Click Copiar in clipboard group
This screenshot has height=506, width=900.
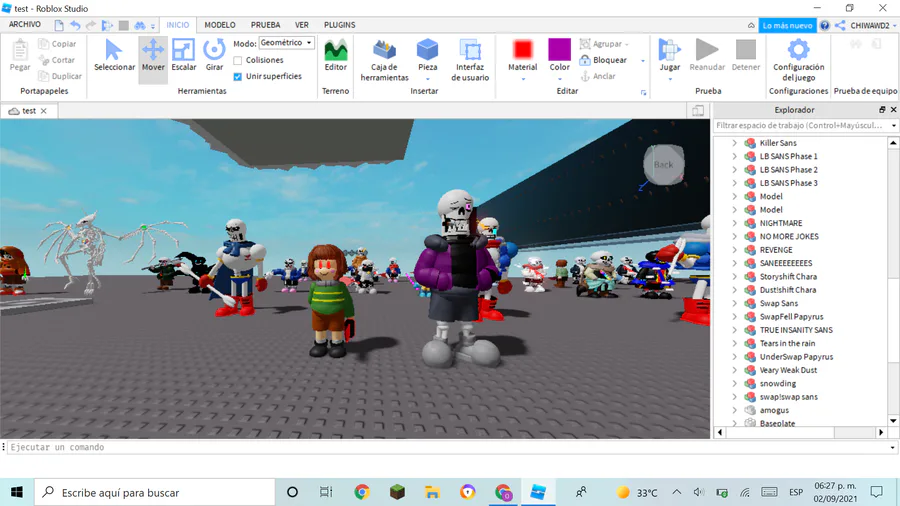coord(57,44)
